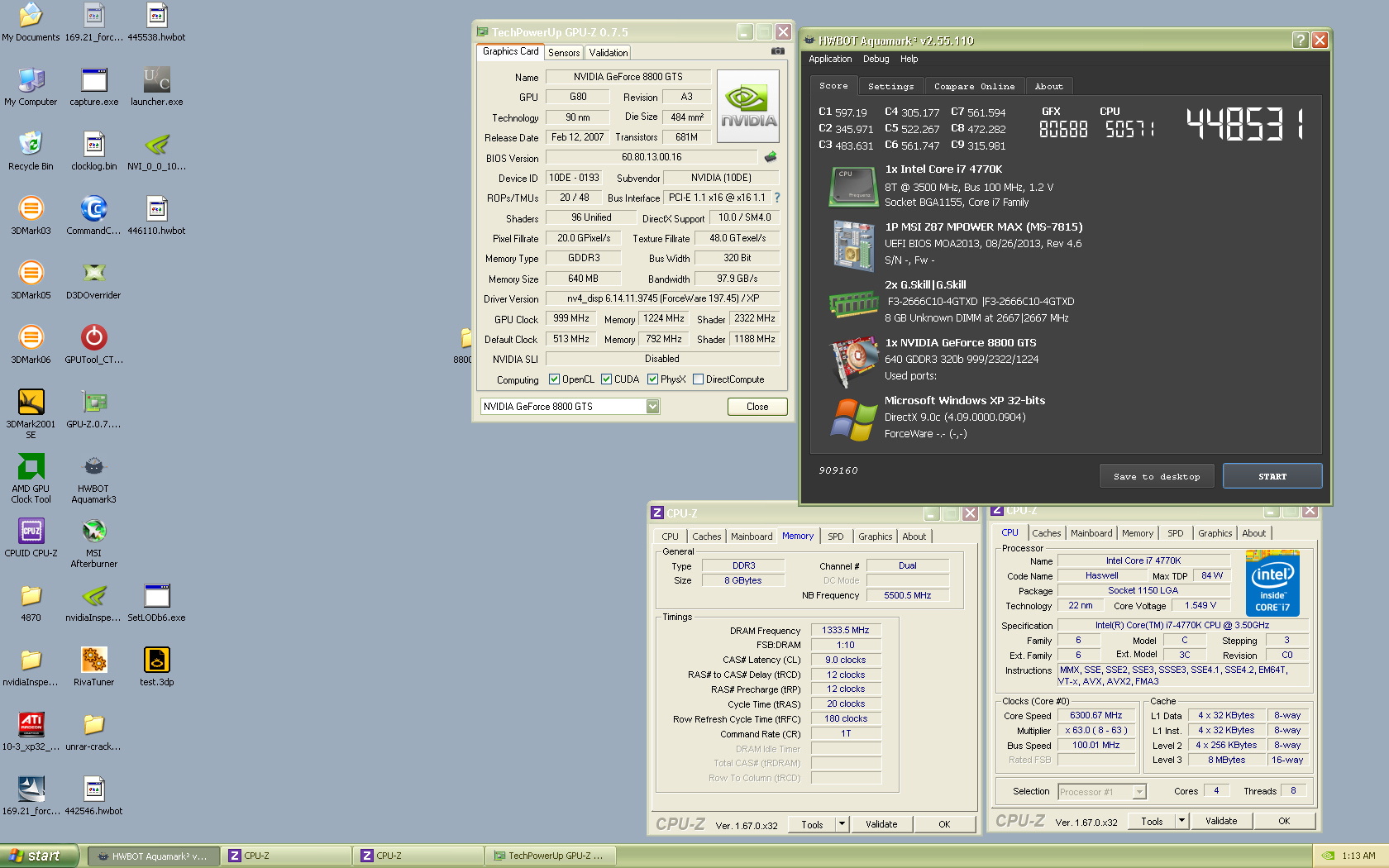Screen dimensions: 1389x868
Task: Click Validate in Memory CPU-Z window
Action: coord(881,824)
